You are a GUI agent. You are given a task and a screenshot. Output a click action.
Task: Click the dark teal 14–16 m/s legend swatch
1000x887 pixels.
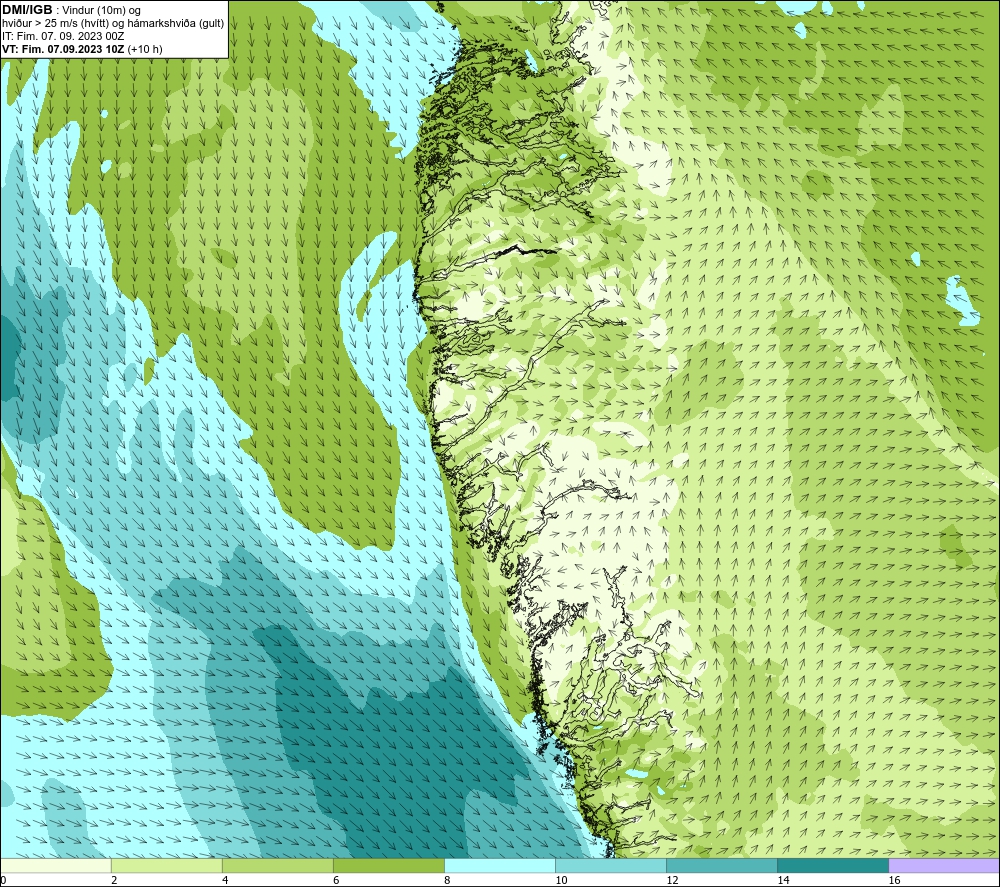point(833,865)
